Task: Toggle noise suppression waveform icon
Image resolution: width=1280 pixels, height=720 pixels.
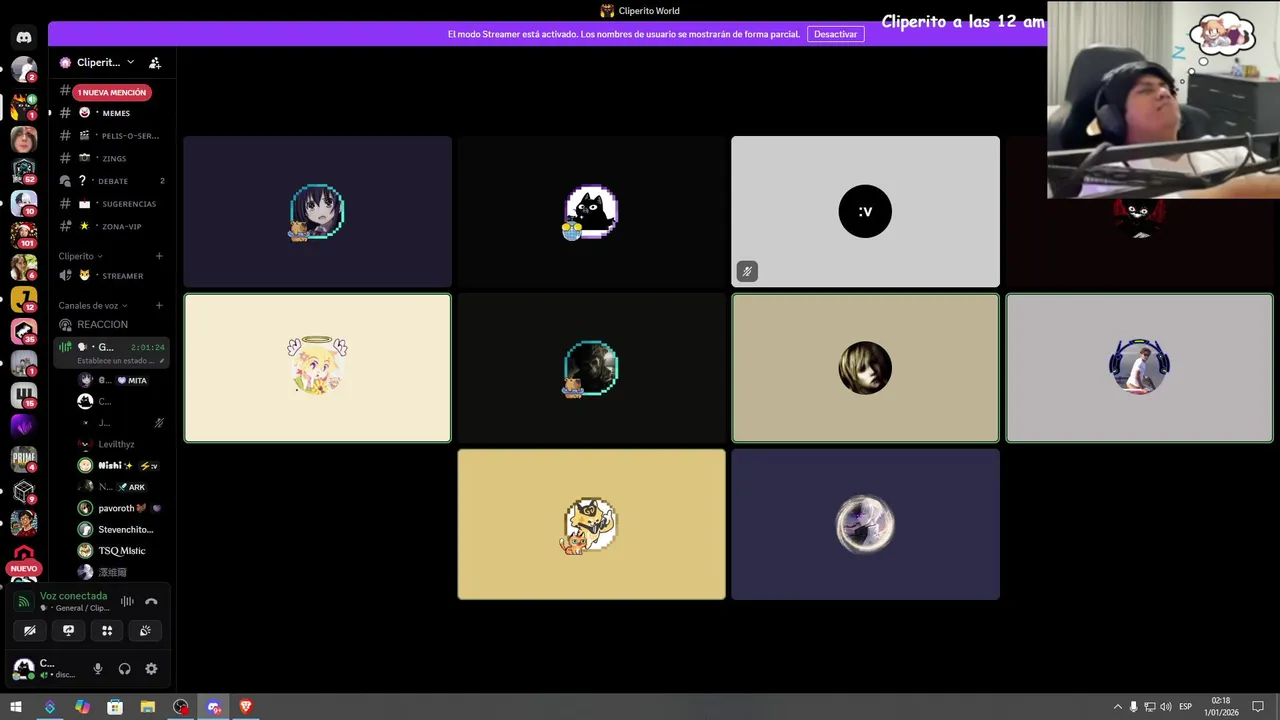Action: (127, 601)
